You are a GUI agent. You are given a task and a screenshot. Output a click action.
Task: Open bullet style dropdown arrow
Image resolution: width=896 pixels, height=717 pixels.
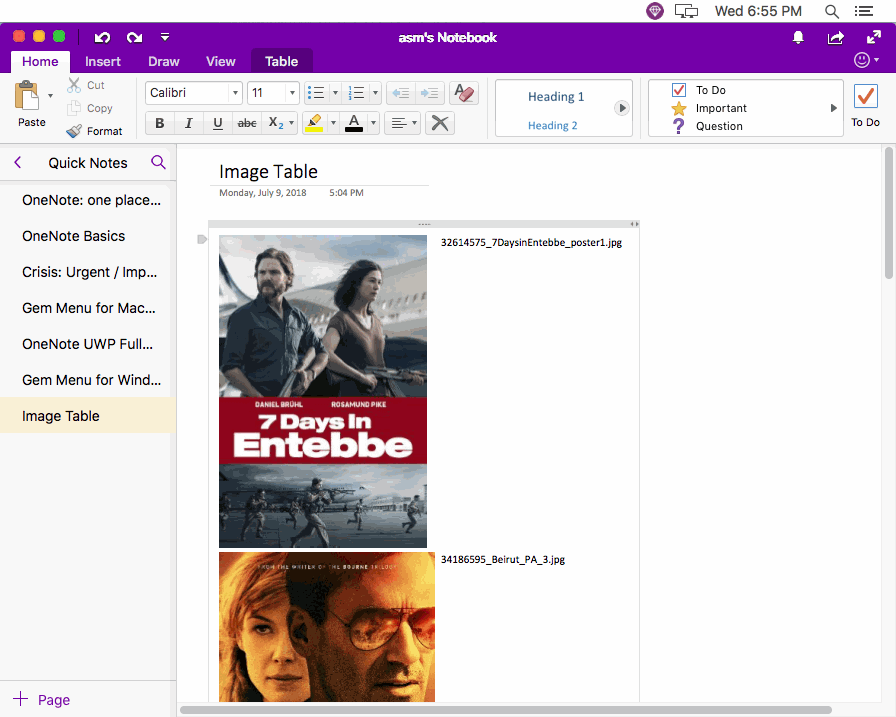click(x=335, y=93)
